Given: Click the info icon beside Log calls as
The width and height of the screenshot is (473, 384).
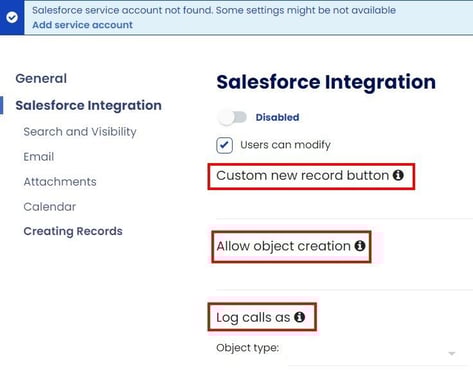Looking at the screenshot, I should point(299,317).
